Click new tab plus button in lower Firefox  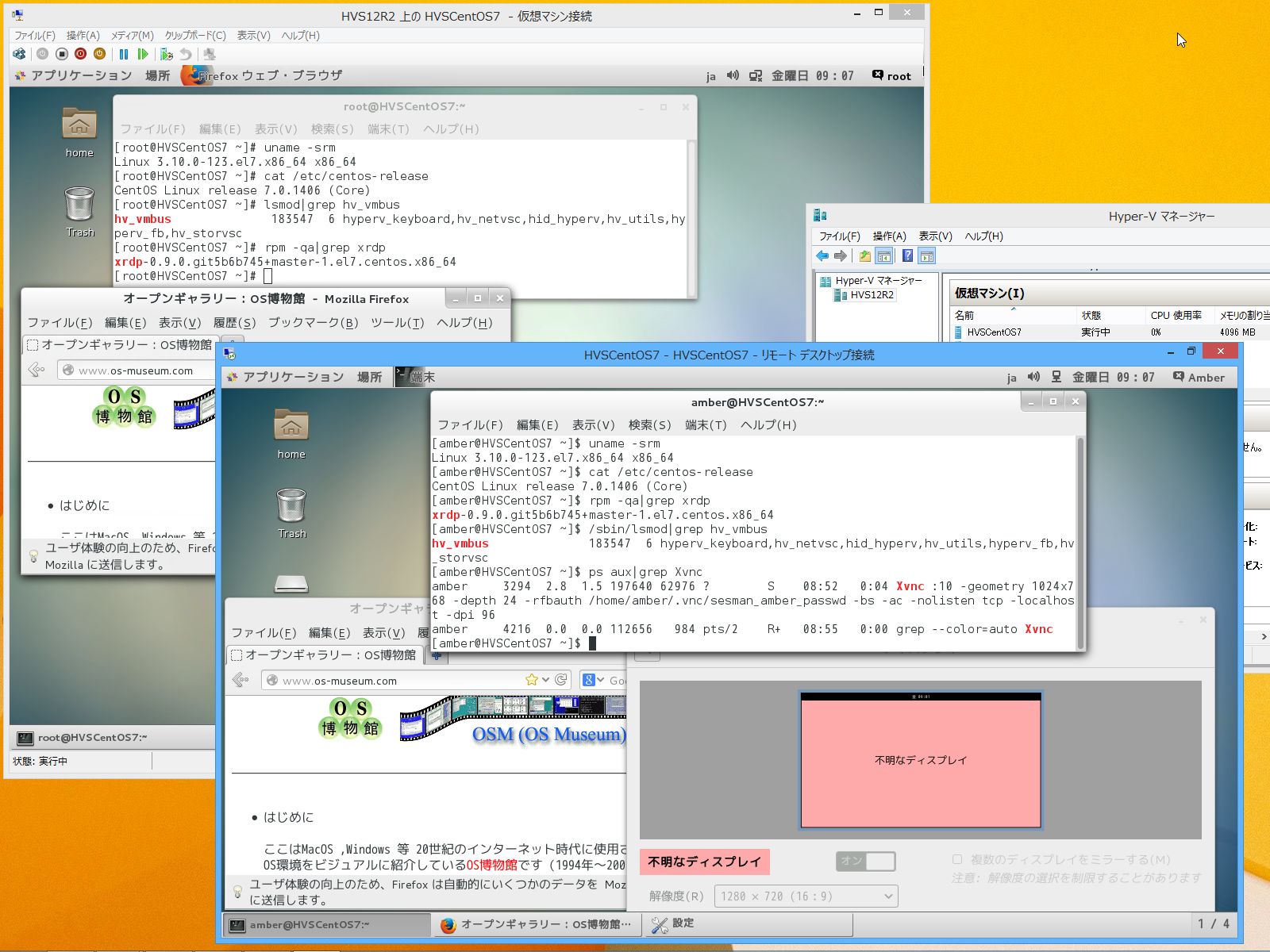(x=437, y=655)
